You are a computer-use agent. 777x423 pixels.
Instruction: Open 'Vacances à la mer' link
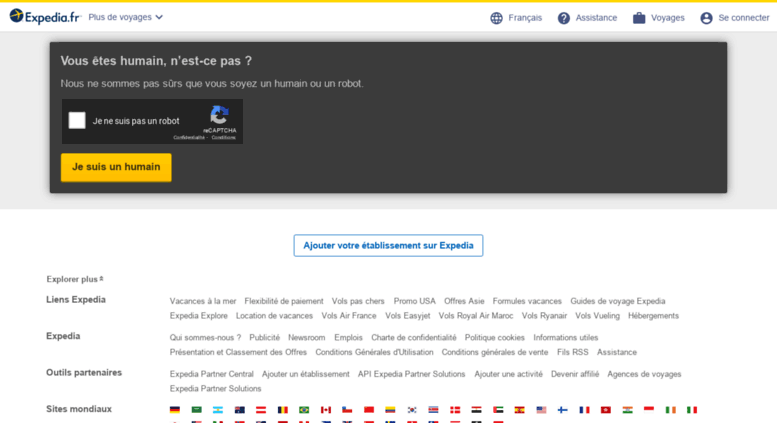[x=203, y=301]
